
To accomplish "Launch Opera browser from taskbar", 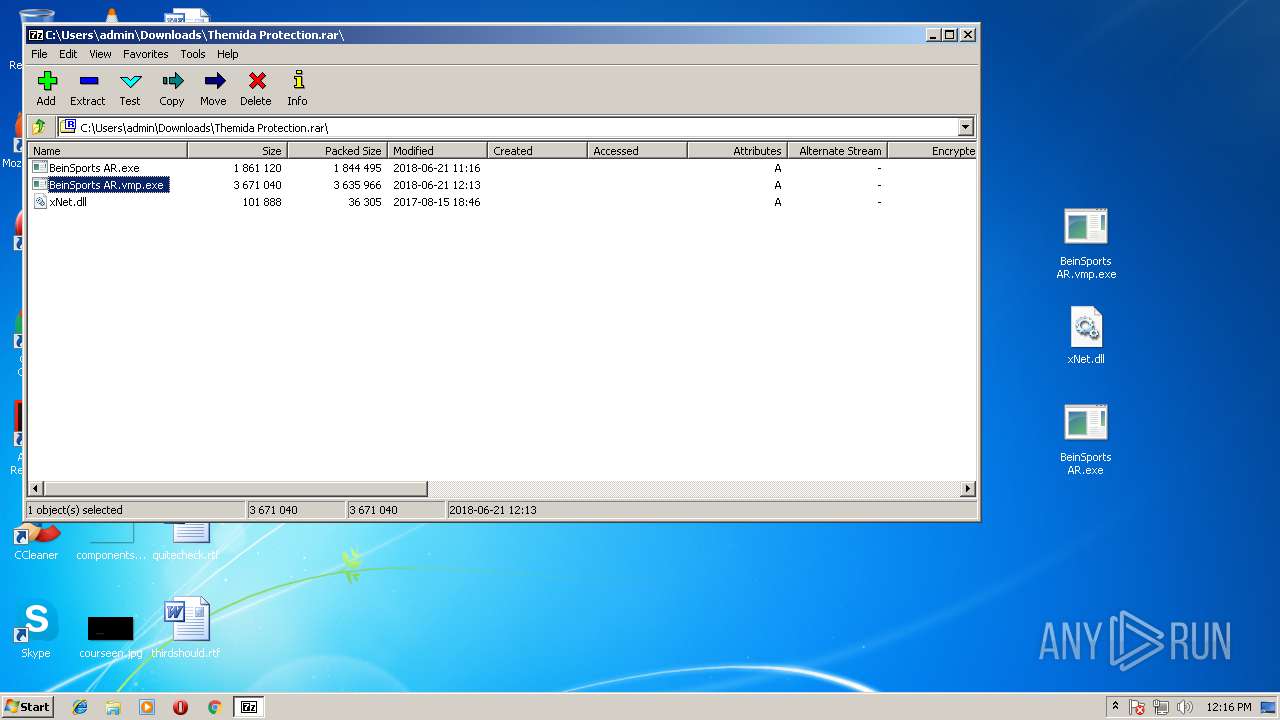I will 180,707.
